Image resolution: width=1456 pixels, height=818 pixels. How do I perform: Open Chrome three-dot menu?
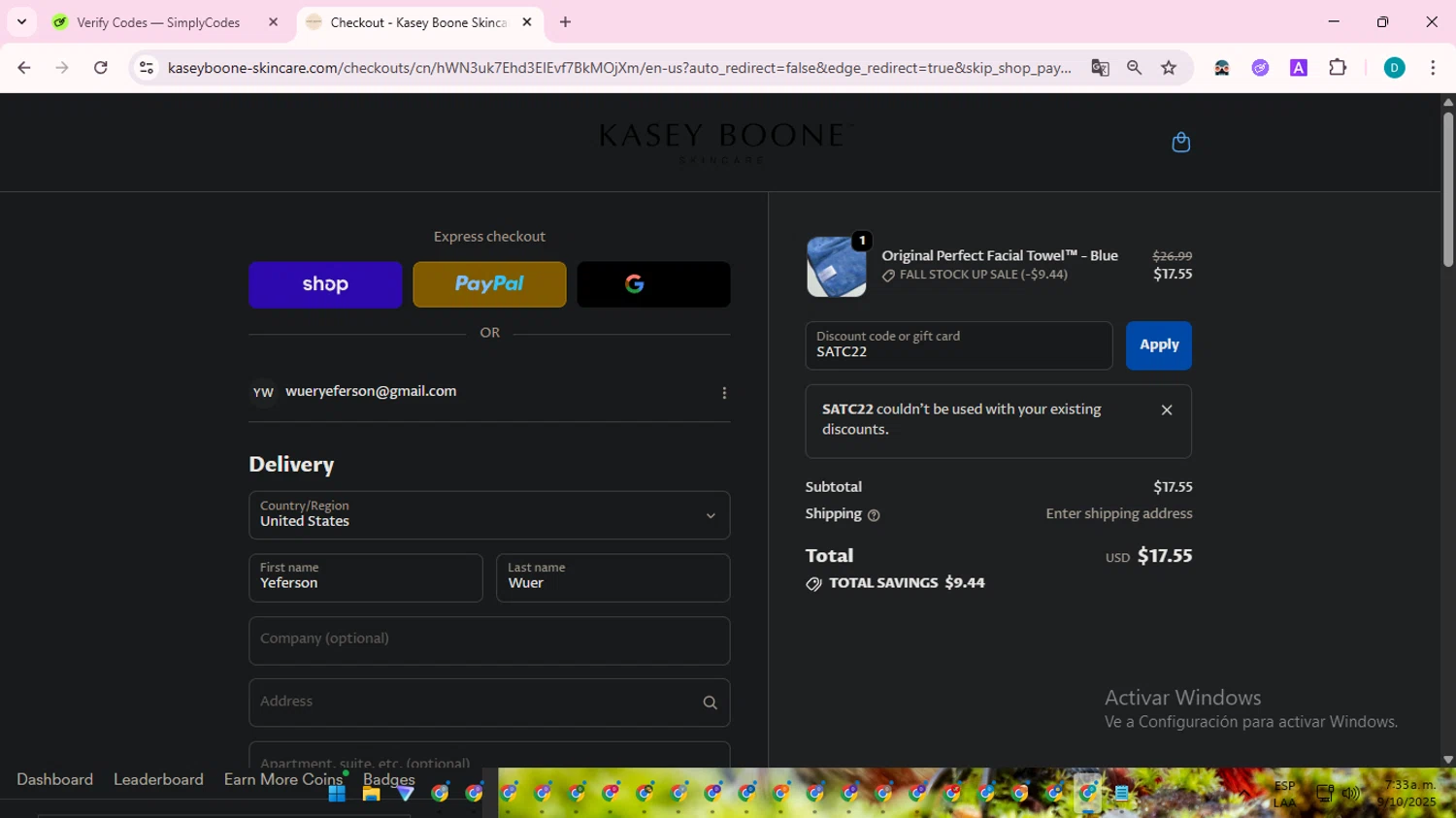[x=1433, y=68]
